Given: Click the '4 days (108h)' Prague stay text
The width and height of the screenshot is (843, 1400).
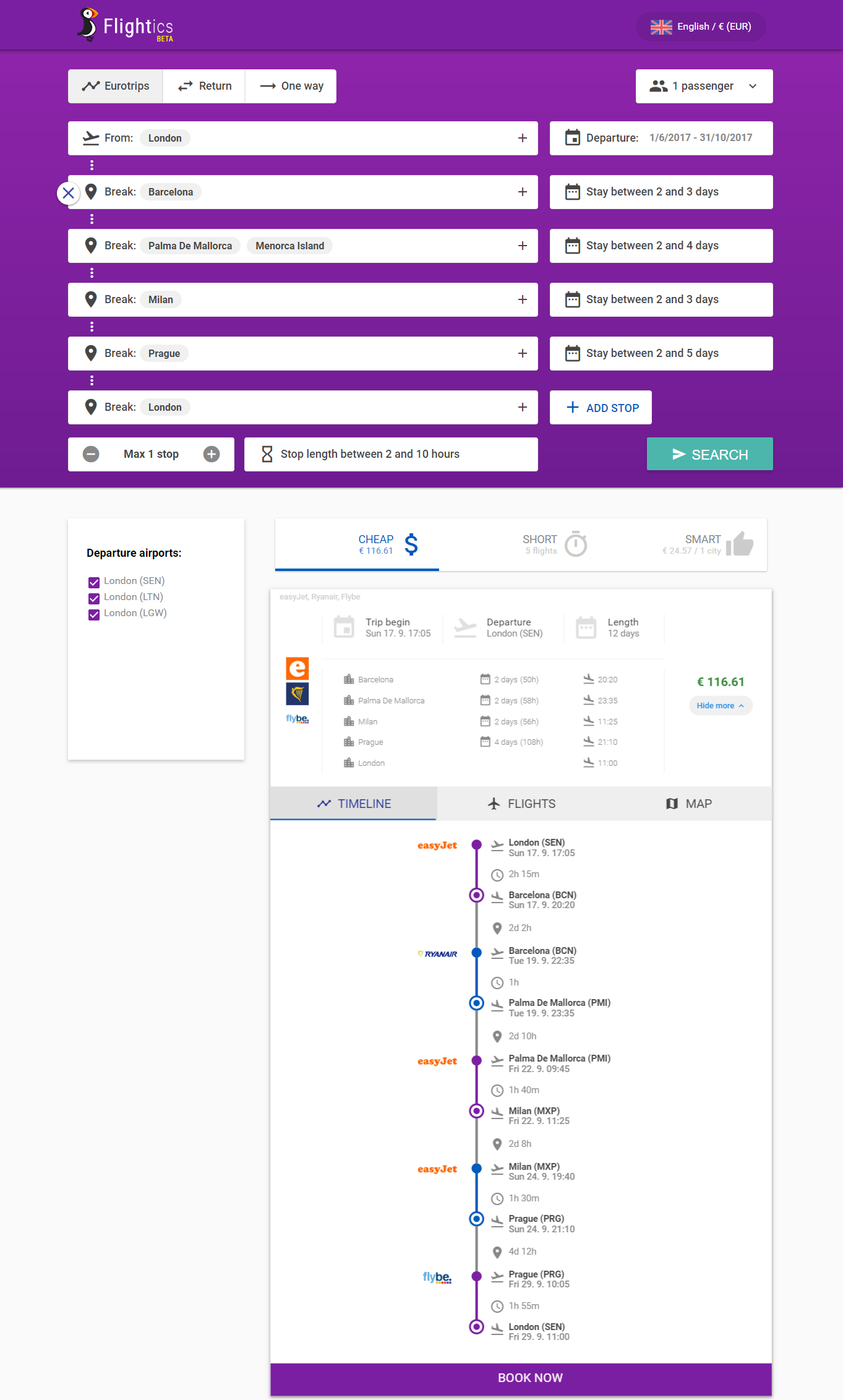Looking at the screenshot, I should (518, 742).
